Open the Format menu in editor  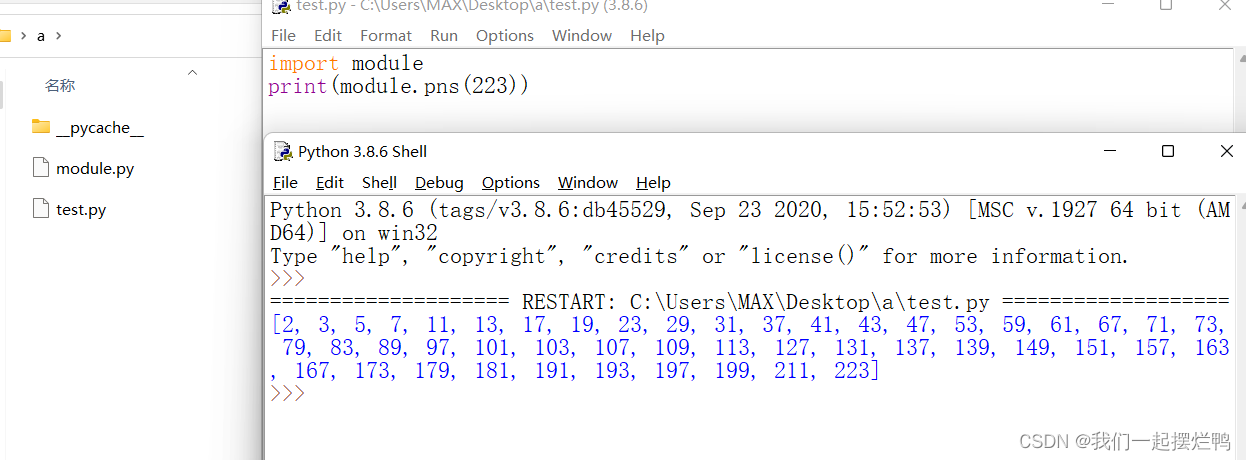tap(386, 36)
